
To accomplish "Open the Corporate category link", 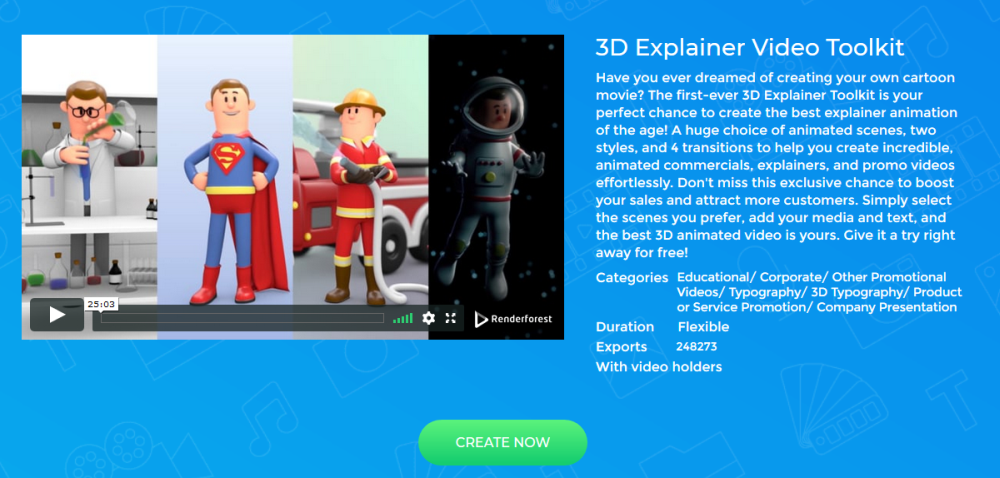I will 791,277.
